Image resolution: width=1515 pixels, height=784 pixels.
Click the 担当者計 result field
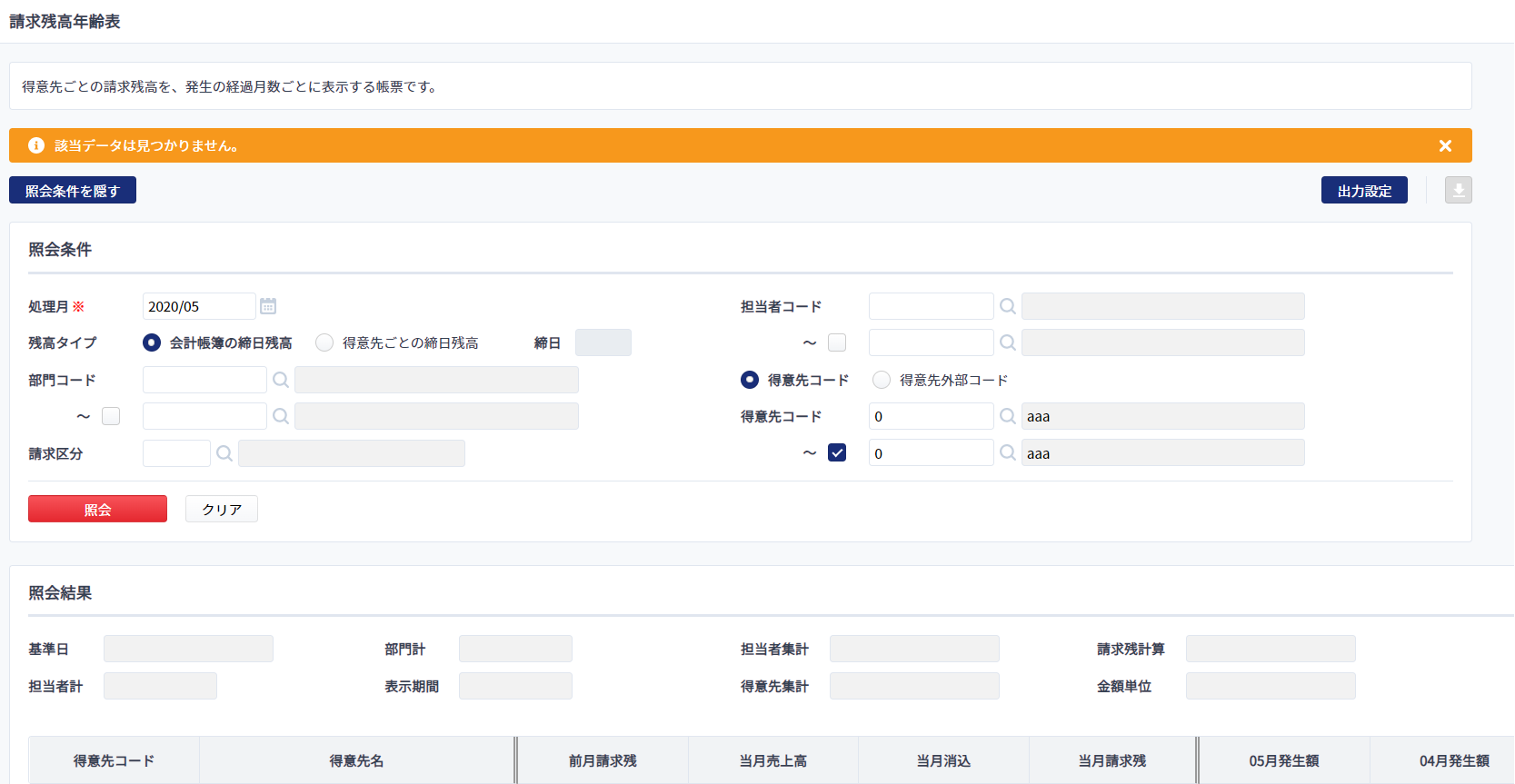point(160,686)
